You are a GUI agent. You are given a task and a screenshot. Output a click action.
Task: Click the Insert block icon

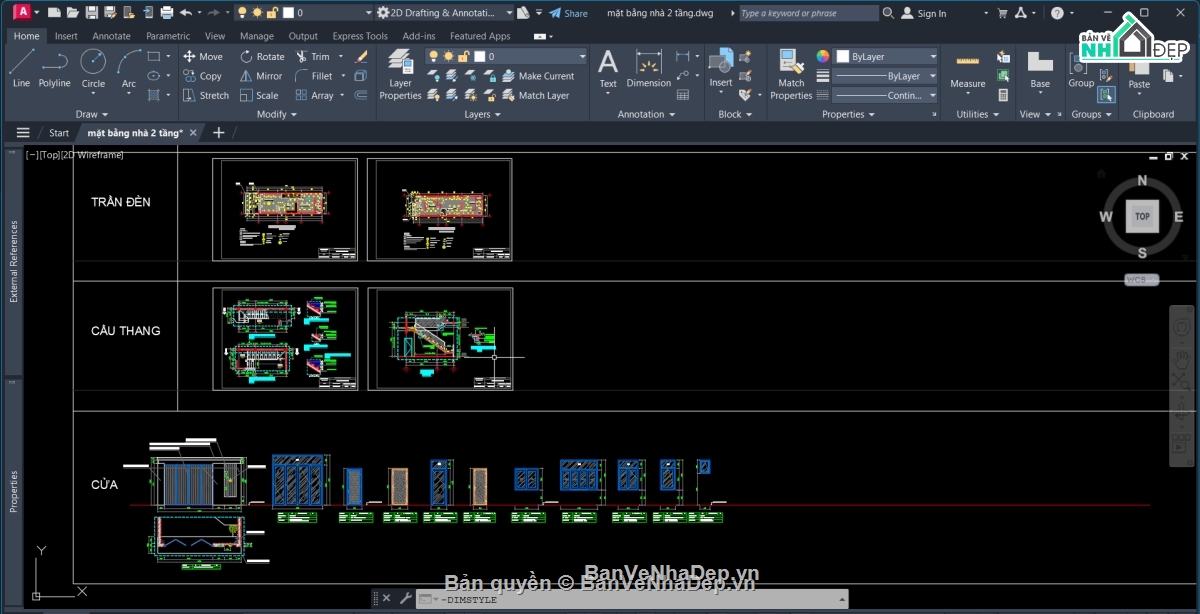point(721,70)
